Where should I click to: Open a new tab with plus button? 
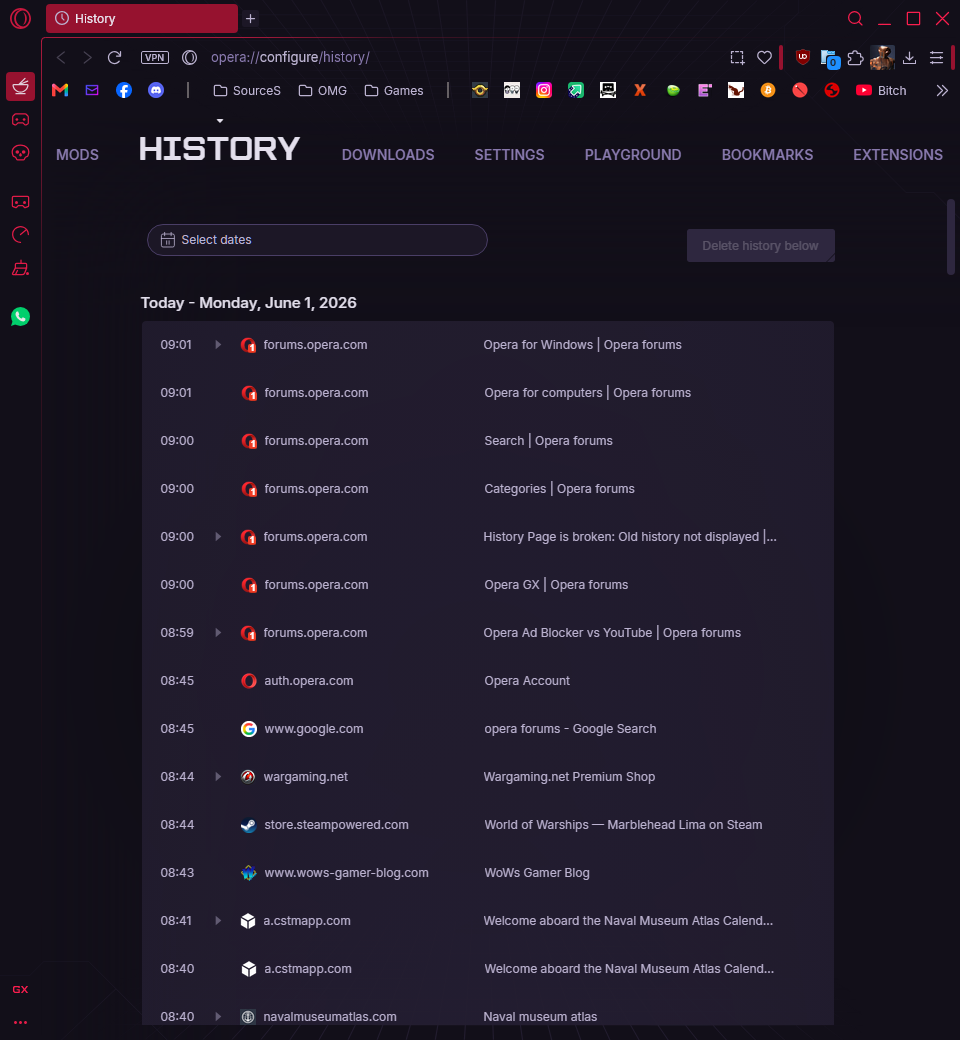[x=250, y=19]
